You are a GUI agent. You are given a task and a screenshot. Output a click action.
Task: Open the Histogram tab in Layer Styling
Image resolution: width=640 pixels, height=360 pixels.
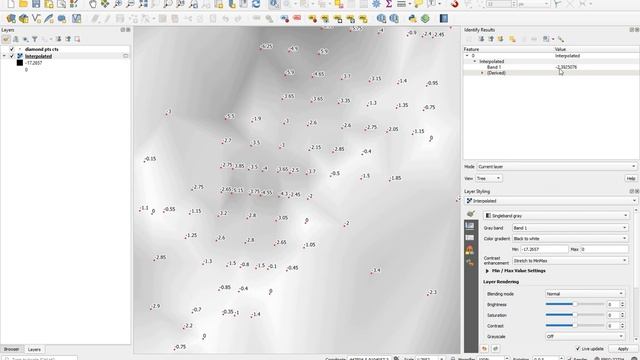pos(470,250)
